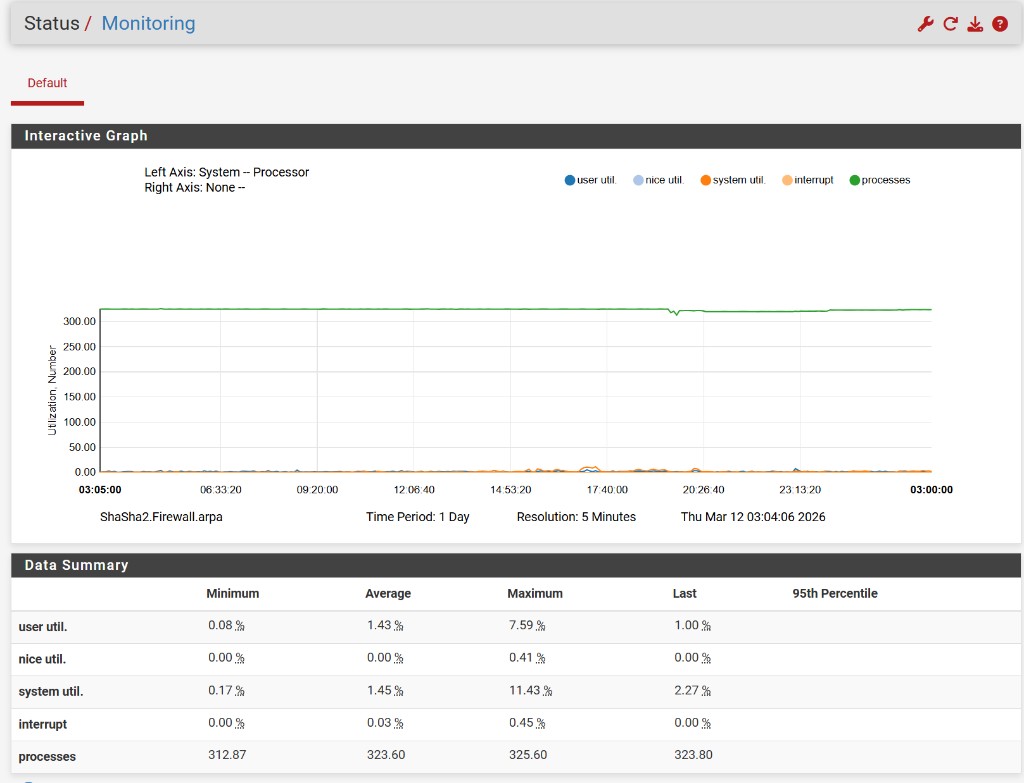Viewport: 1024px width, 783px height.
Task: Select the Default tab
Action: (x=47, y=83)
